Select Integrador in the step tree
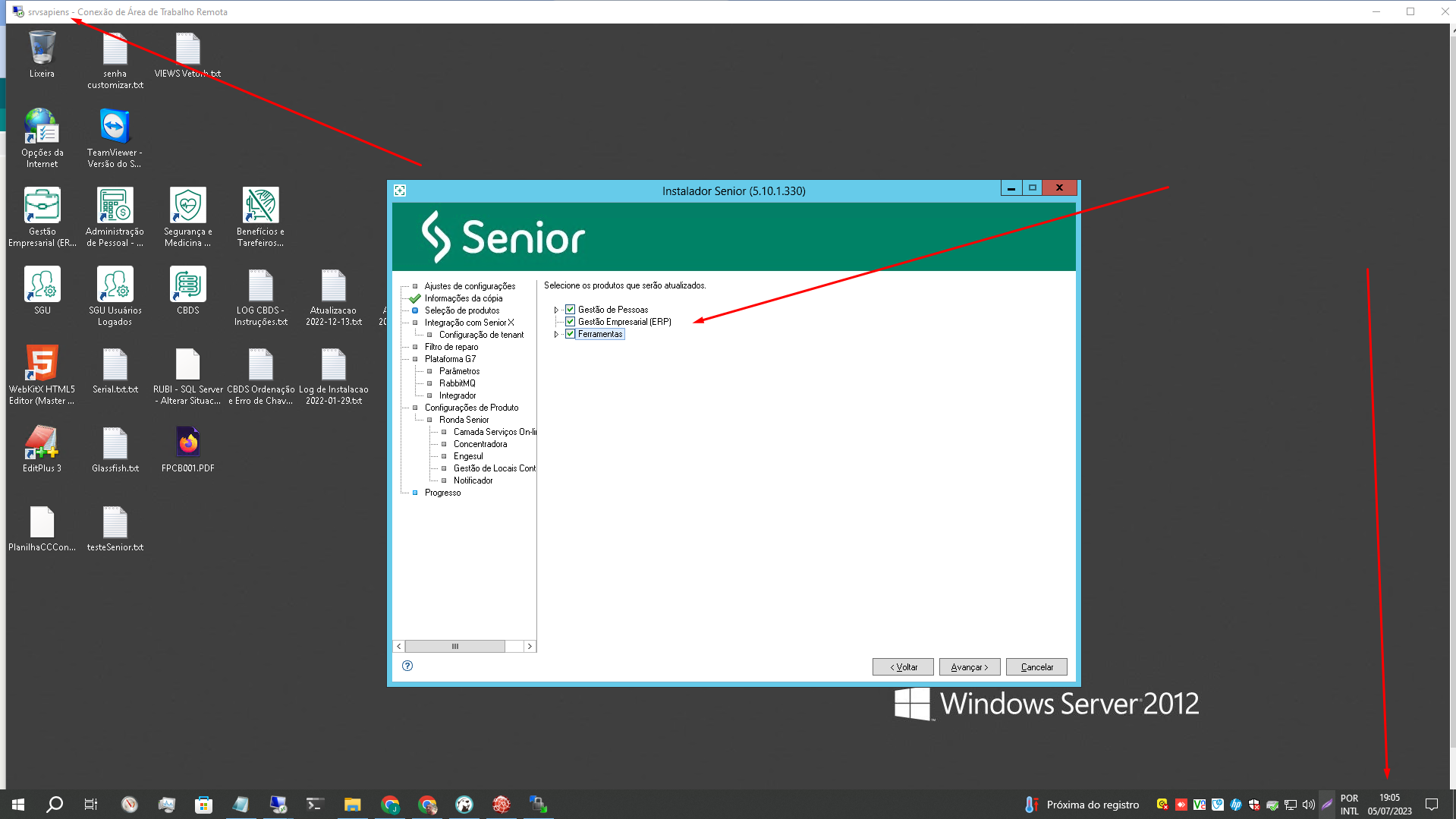Image resolution: width=1456 pixels, height=819 pixels. [x=458, y=395]
